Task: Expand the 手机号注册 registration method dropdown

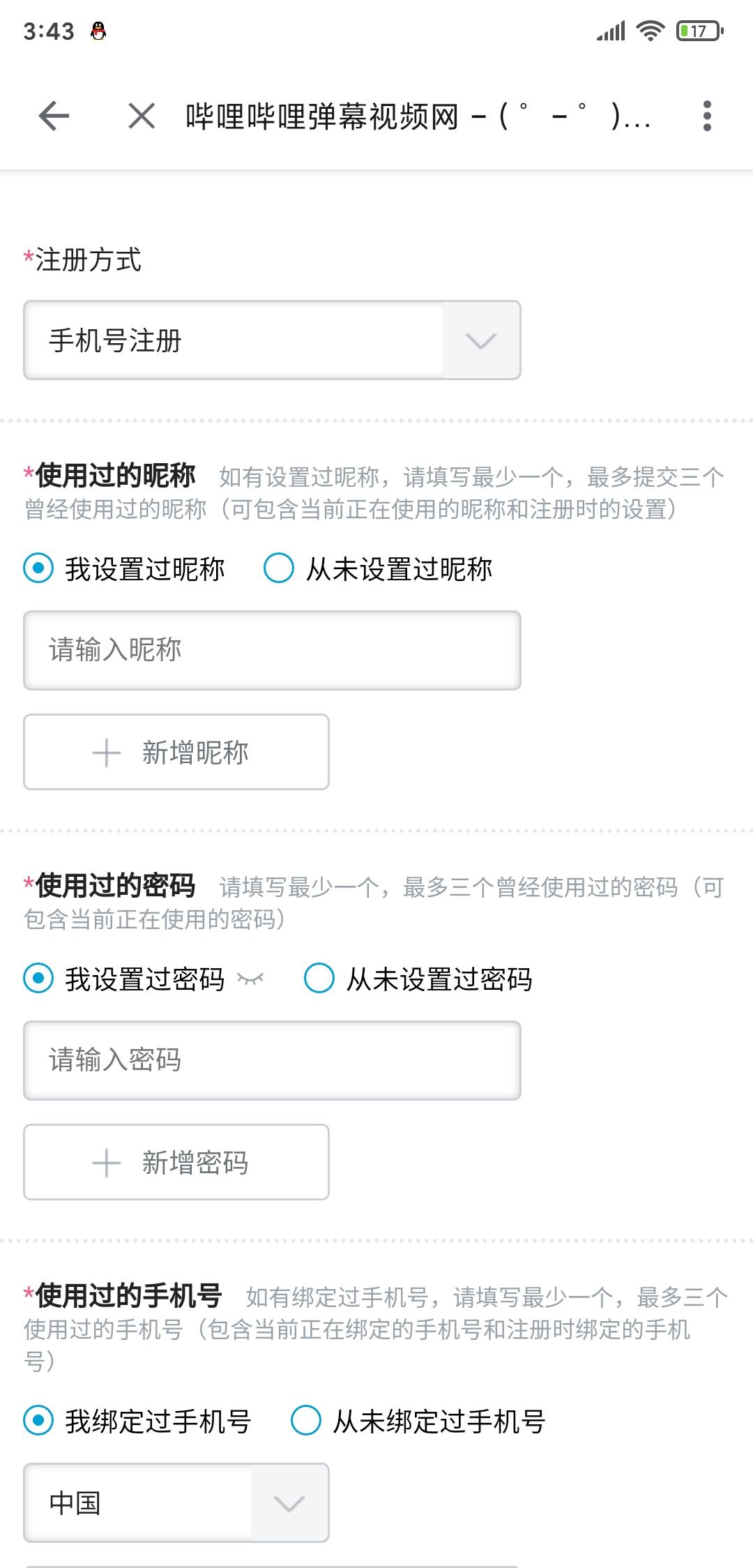Action: click(272, 340)
